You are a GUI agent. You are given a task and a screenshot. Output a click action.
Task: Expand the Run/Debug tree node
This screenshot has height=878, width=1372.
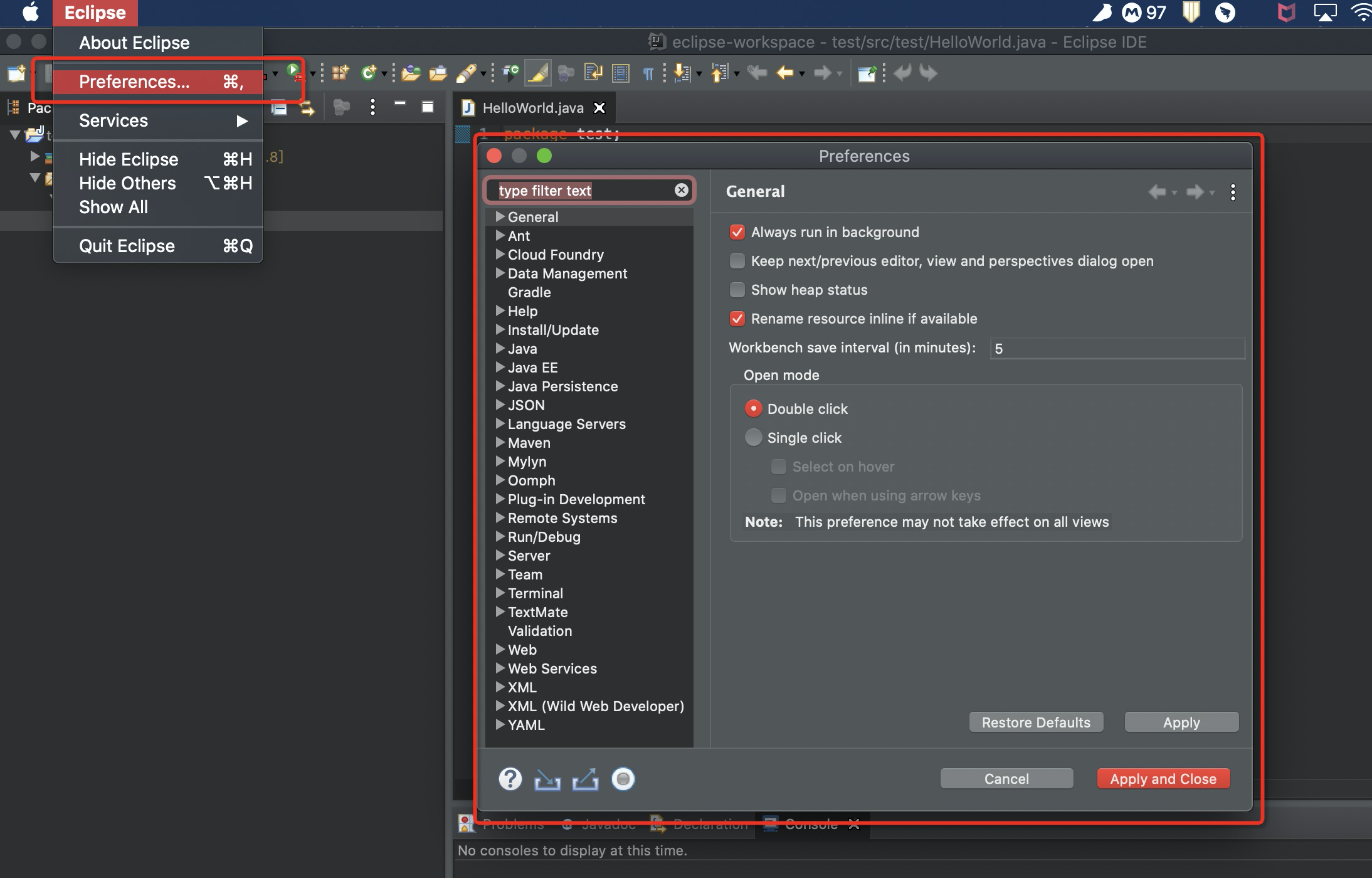(x=500, y=536)
